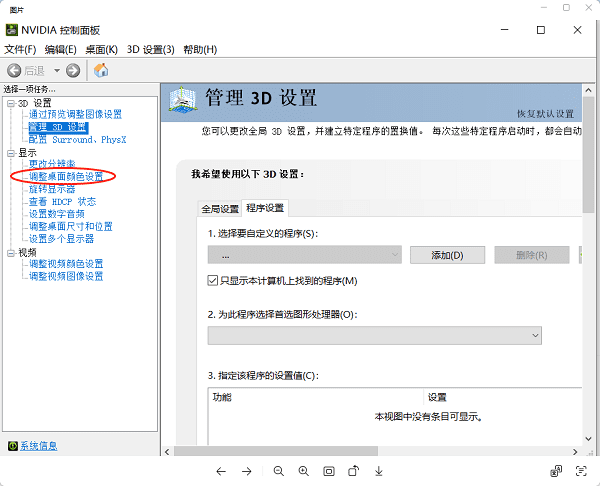
Task: Go to next image in photo viewer
Action: 246,471
